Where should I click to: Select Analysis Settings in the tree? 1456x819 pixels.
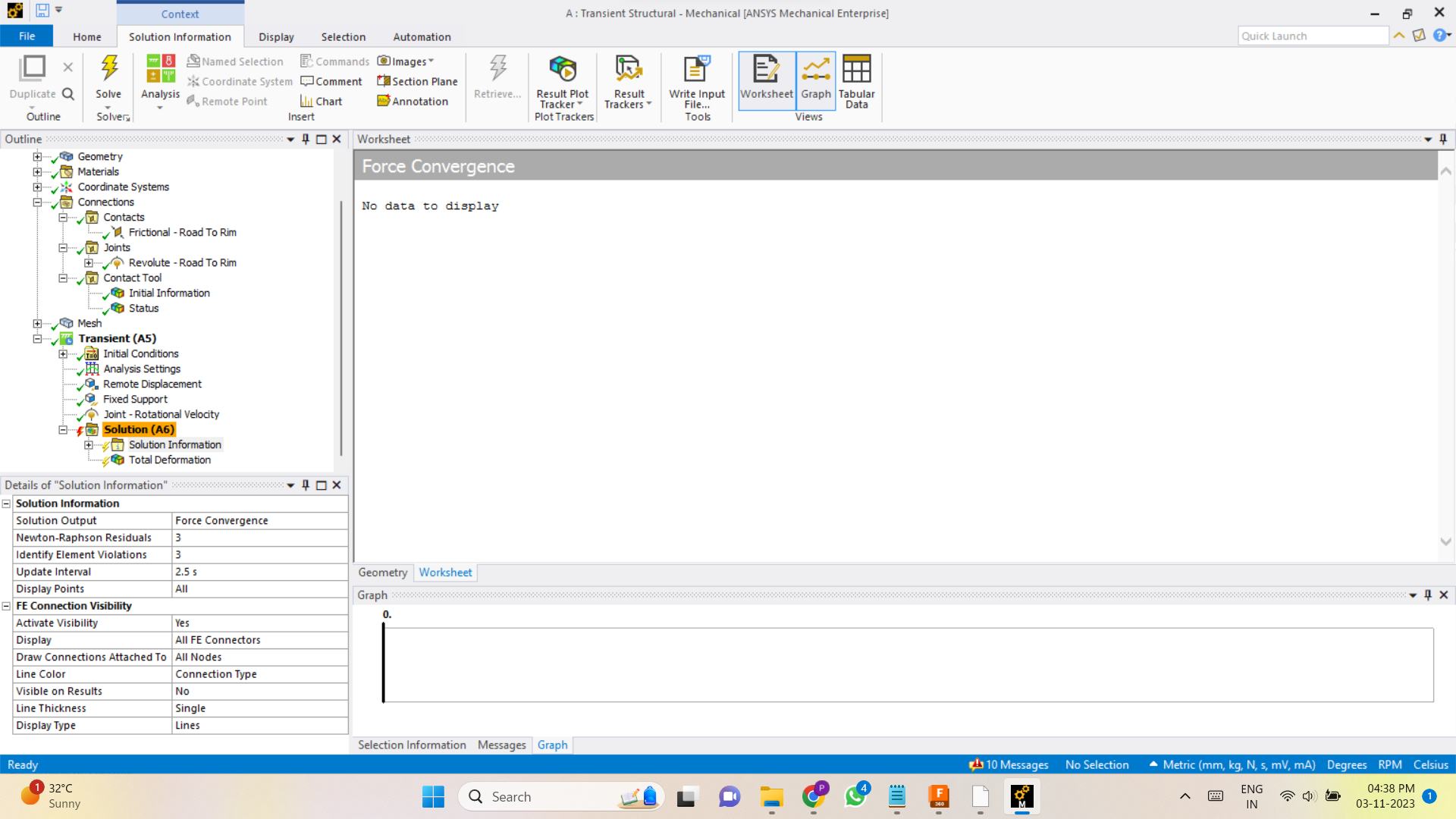142,369
